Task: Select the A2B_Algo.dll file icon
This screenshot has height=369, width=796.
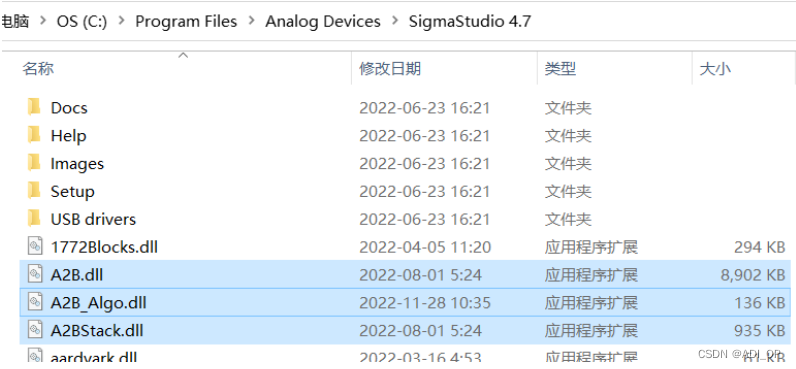Action: (x=35, y=303)
